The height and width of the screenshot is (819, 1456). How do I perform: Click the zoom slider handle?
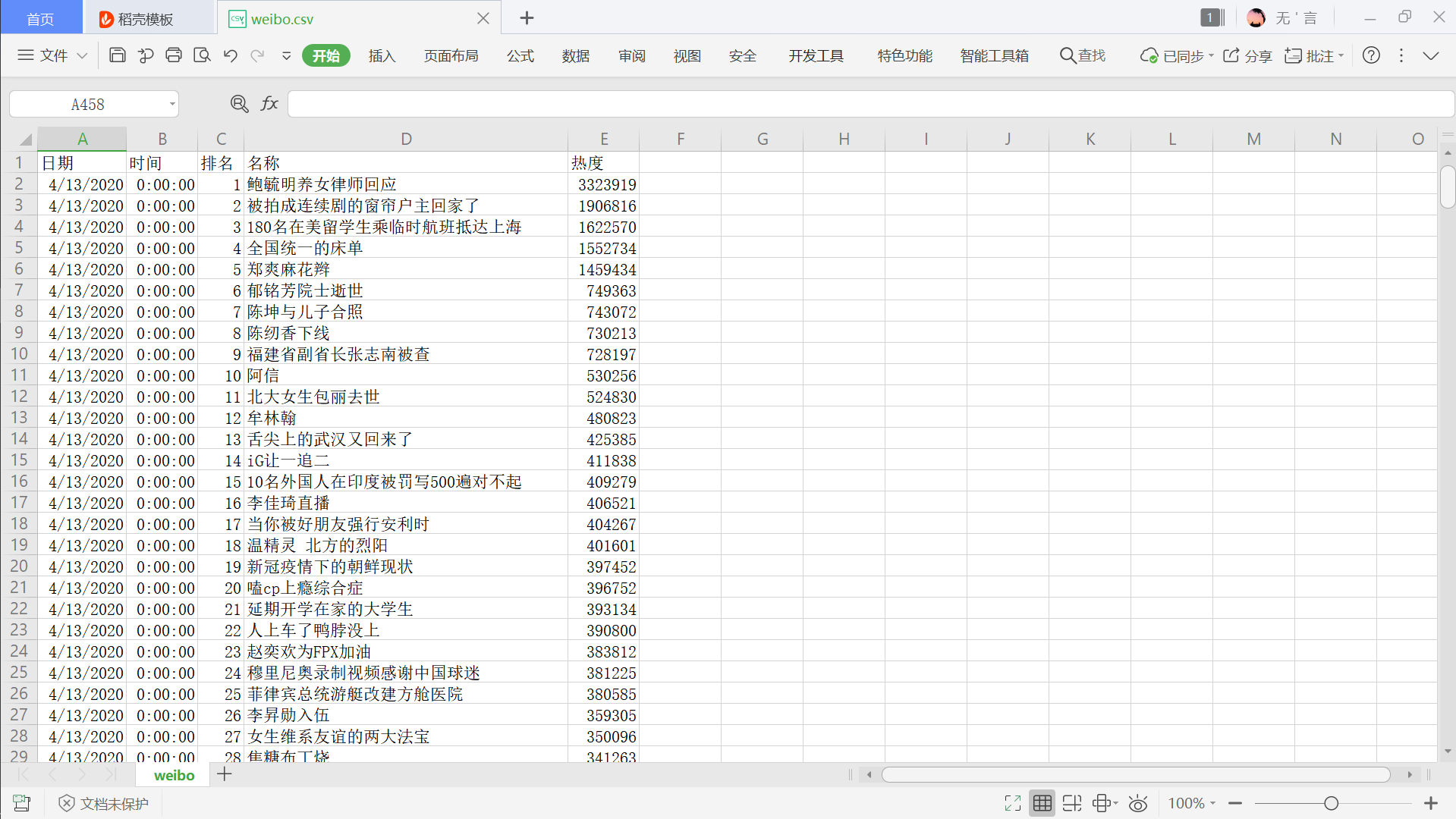1331,804
